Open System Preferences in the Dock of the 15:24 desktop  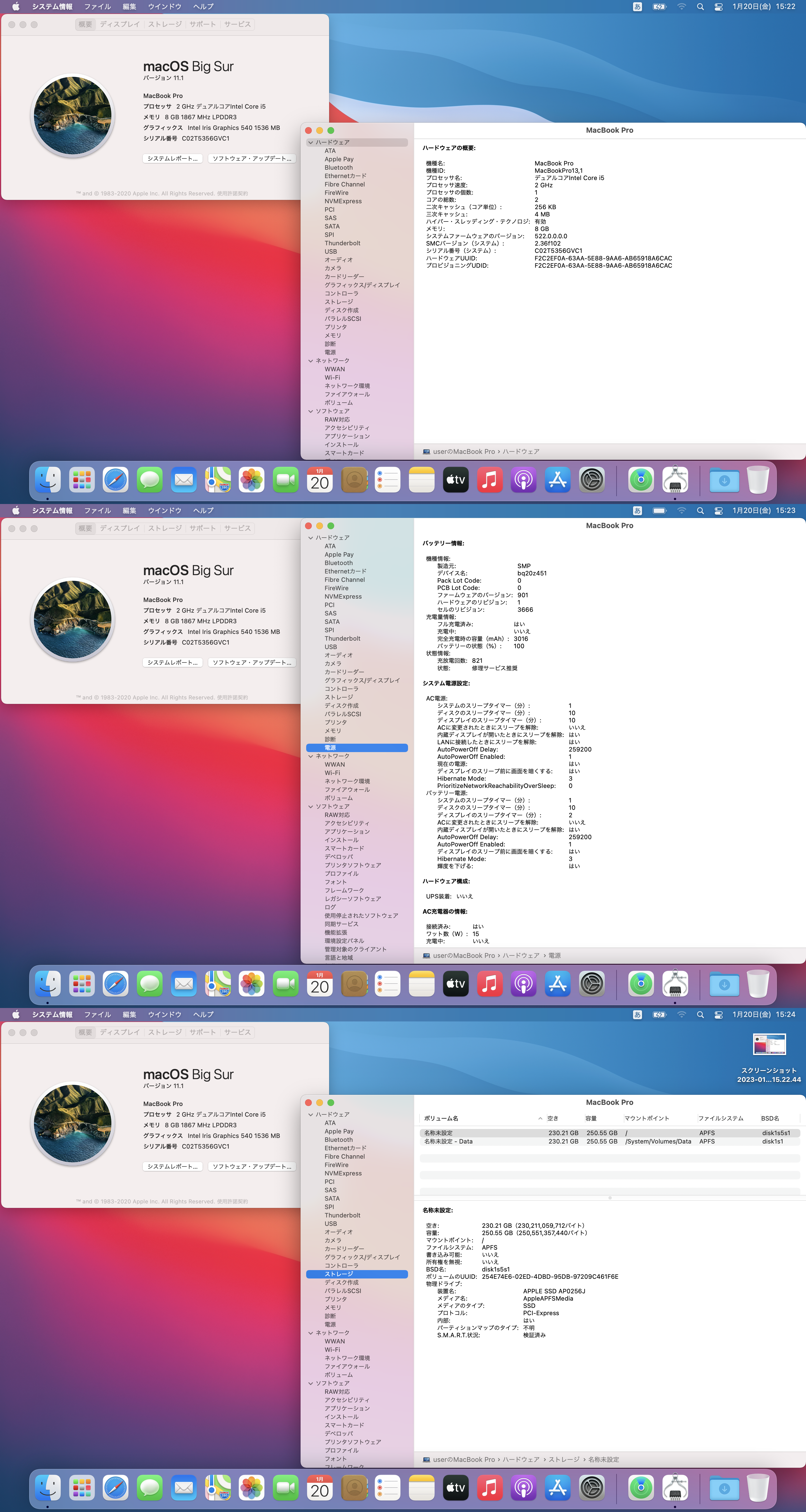pos(592,1488)
